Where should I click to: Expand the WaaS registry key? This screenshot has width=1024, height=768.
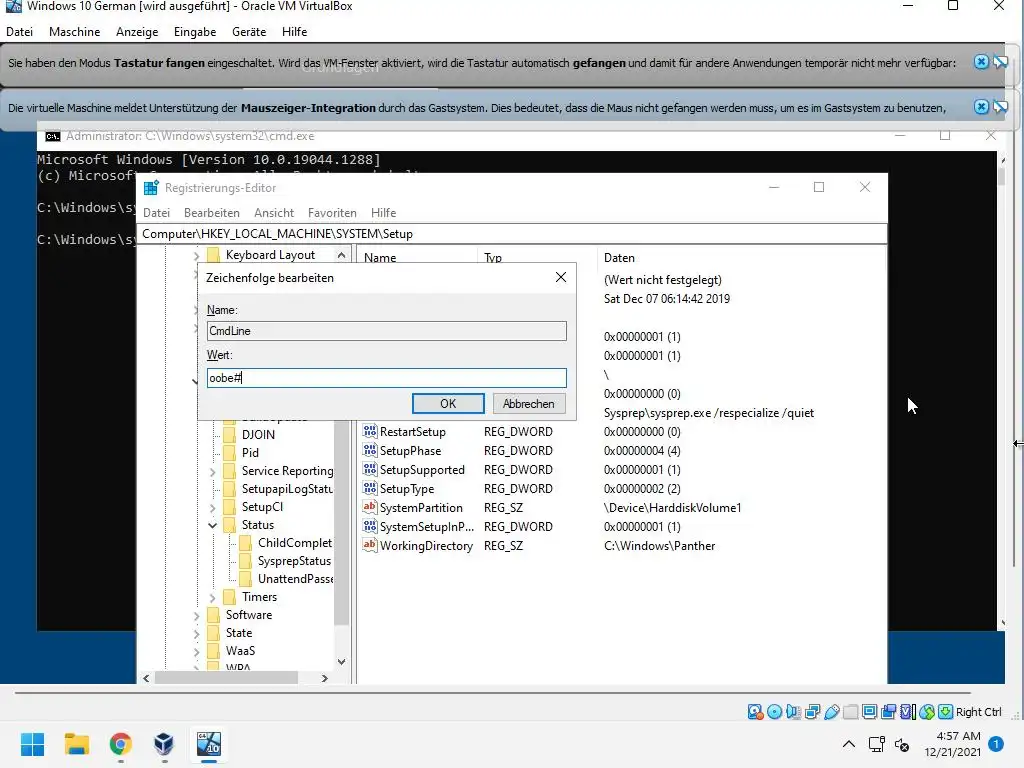click(197, 651)
